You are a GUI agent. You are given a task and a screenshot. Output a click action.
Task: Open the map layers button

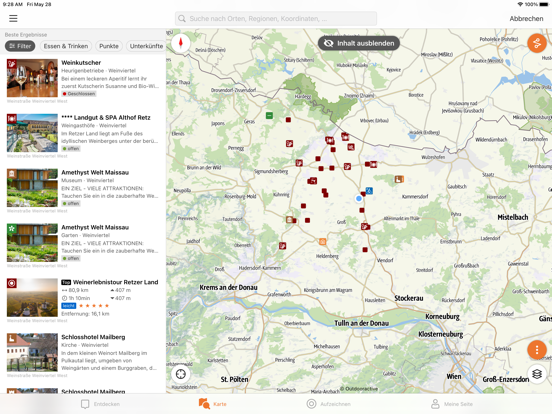point(537,374)
